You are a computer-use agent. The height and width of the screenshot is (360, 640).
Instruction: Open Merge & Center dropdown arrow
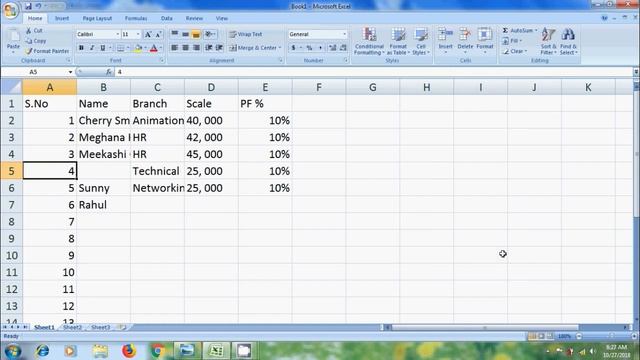[280, 48]
